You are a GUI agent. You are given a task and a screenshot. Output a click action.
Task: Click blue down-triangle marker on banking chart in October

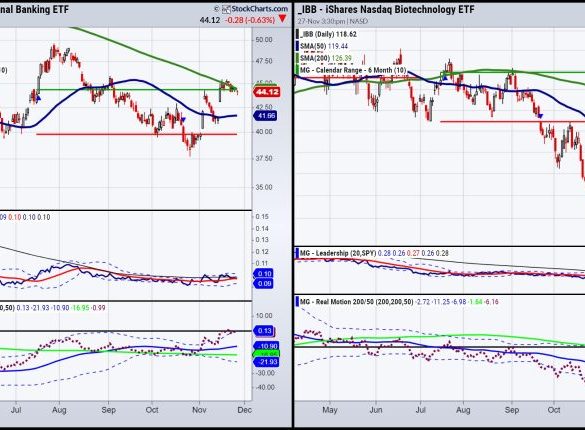point(183,120)
